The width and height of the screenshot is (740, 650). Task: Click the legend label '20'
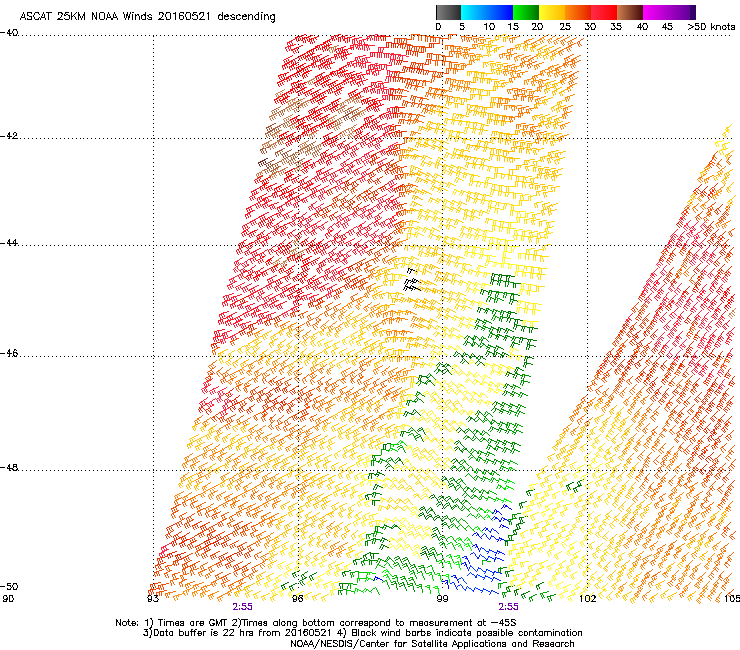[537, 27]
